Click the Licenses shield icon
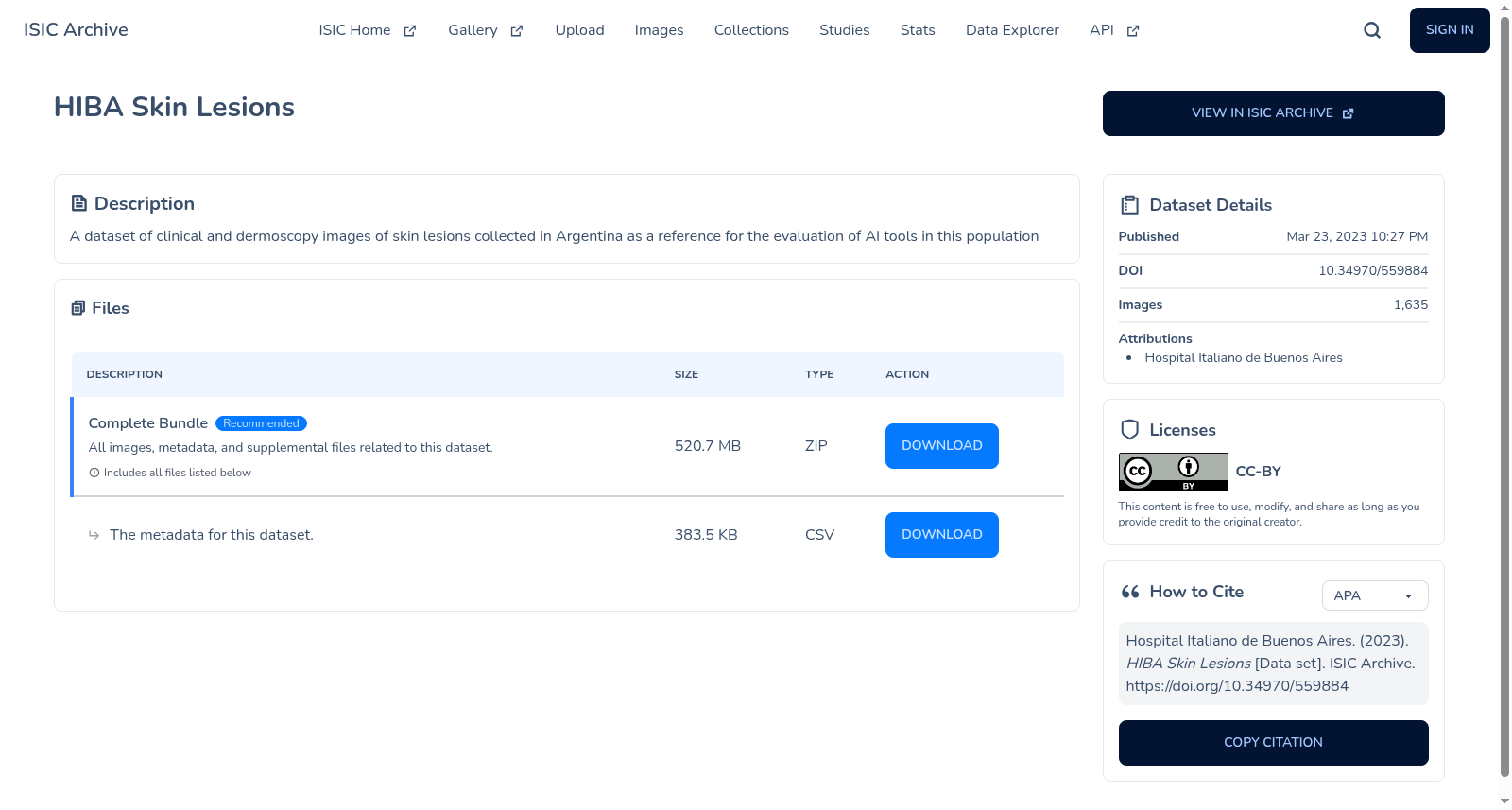 (1129, 430)
